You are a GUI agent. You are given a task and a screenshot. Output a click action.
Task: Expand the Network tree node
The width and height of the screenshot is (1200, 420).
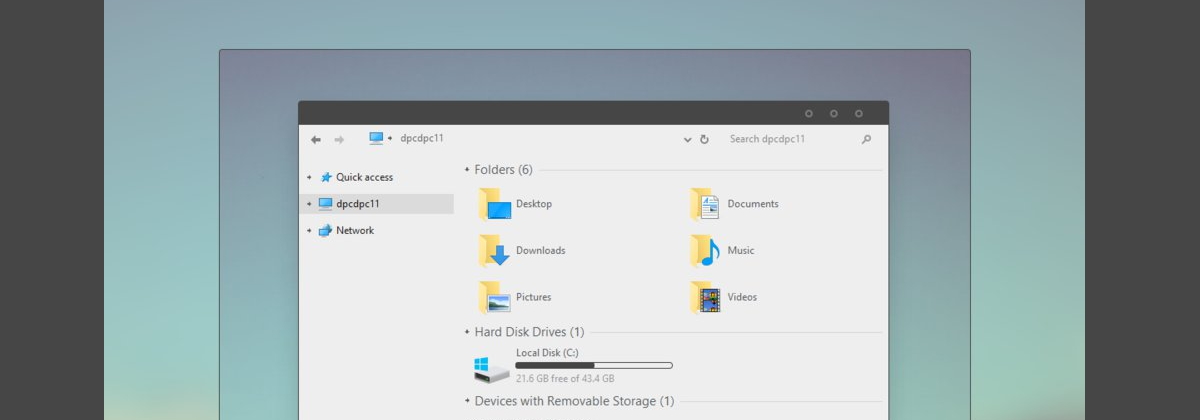(309, 230)
